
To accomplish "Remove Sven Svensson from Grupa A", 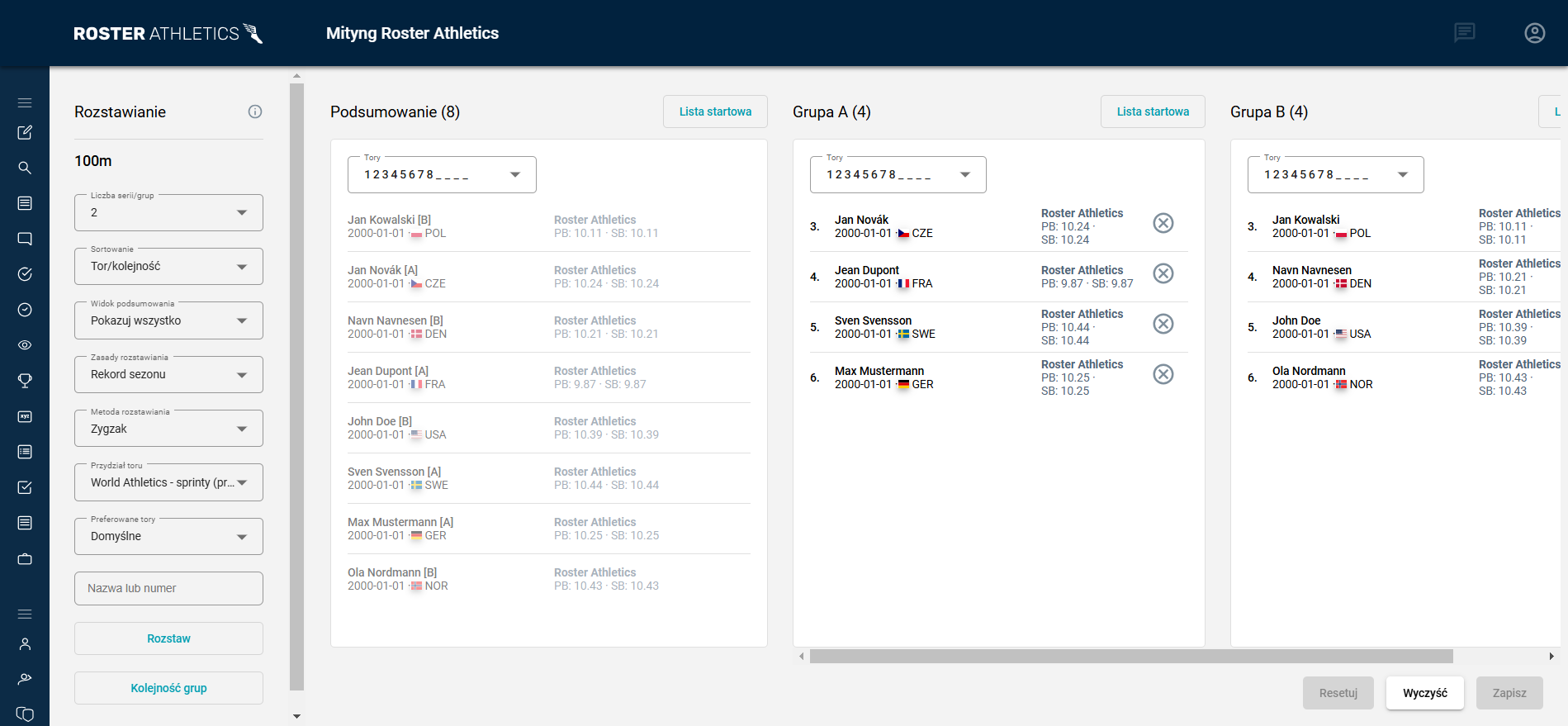I will click(1163, 324).
